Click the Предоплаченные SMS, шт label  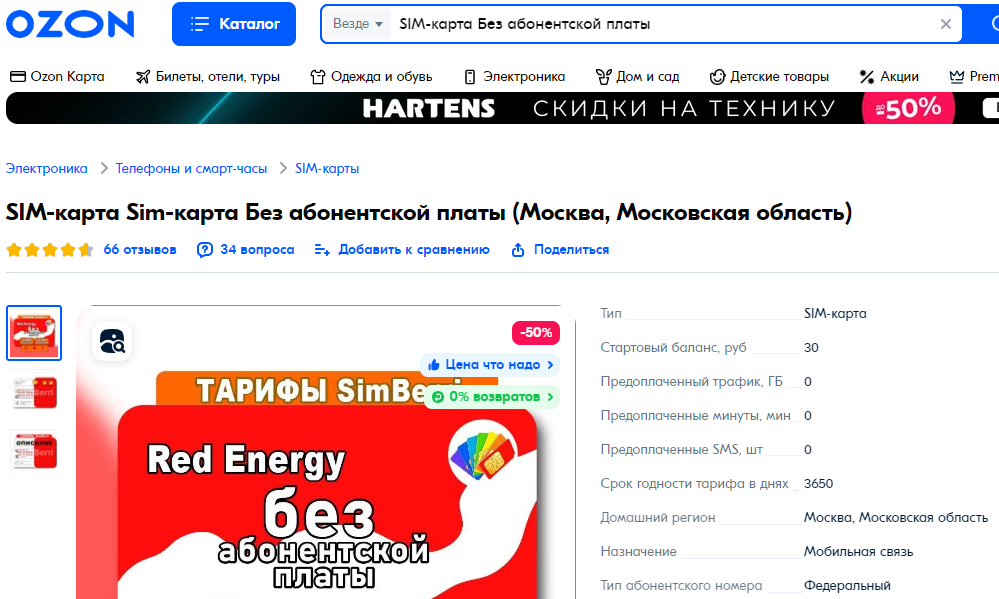click(681, 449)
